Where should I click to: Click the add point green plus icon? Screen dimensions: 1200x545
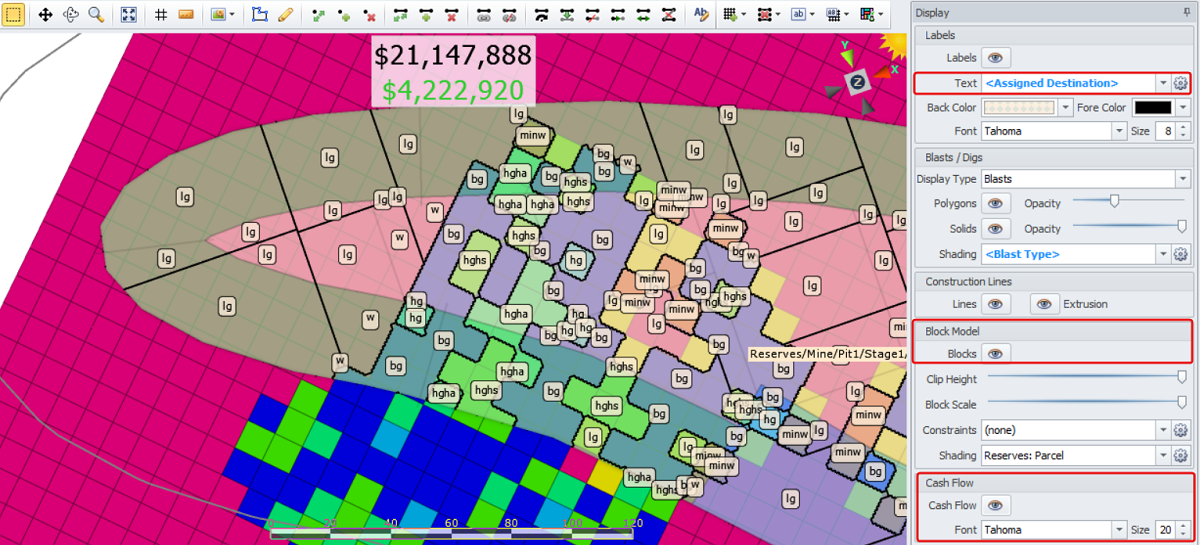point(344,14)
